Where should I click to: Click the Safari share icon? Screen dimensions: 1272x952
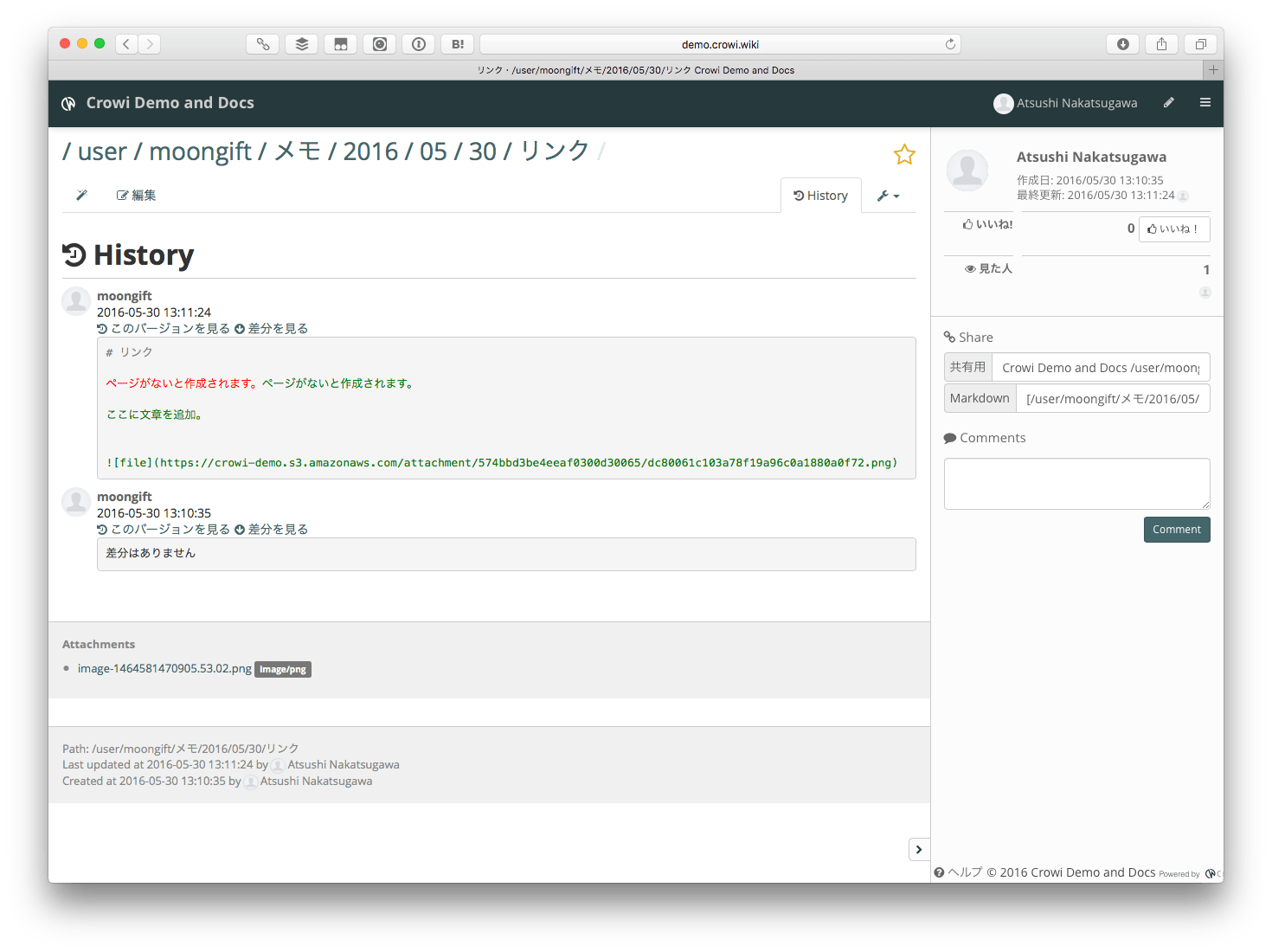[x=1161, y=44]
